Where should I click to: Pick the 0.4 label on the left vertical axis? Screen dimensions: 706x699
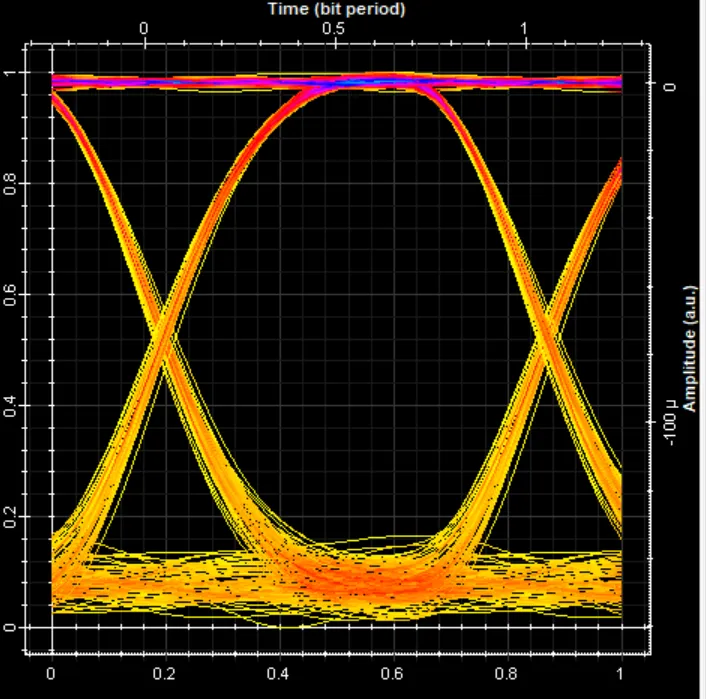coord(9,405)
